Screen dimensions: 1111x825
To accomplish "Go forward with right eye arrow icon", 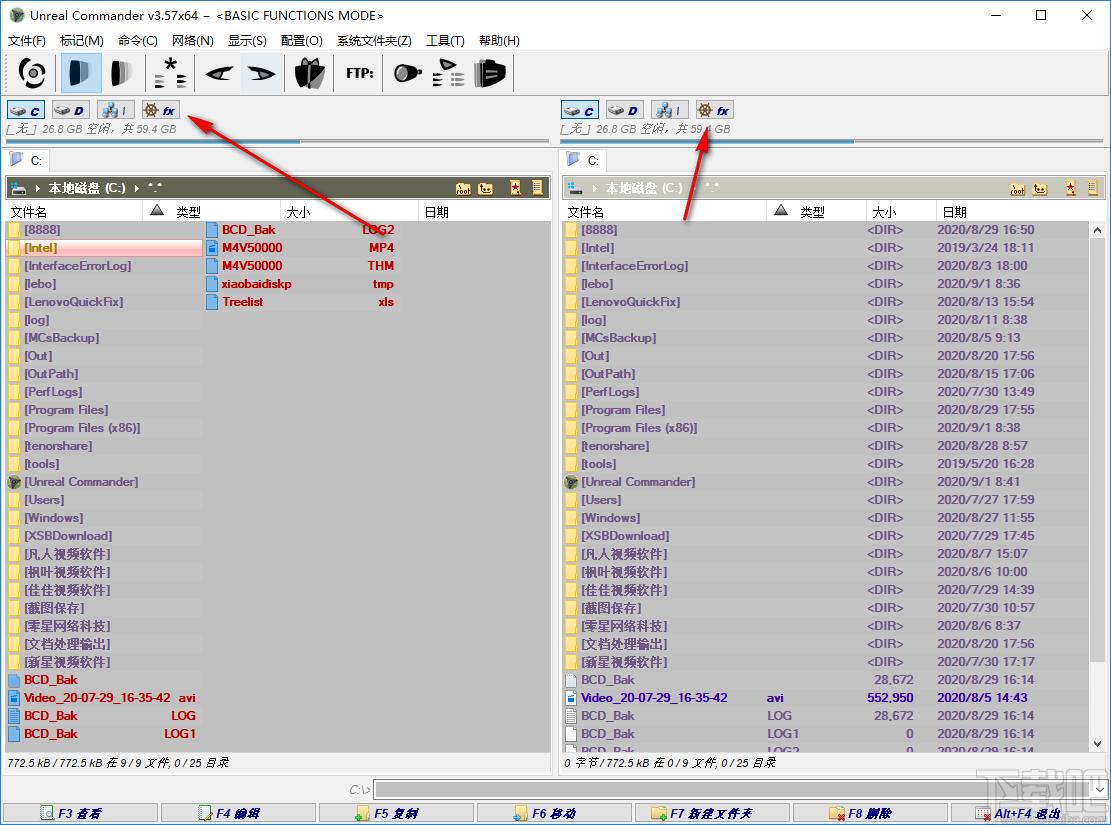I will (261, 73).
